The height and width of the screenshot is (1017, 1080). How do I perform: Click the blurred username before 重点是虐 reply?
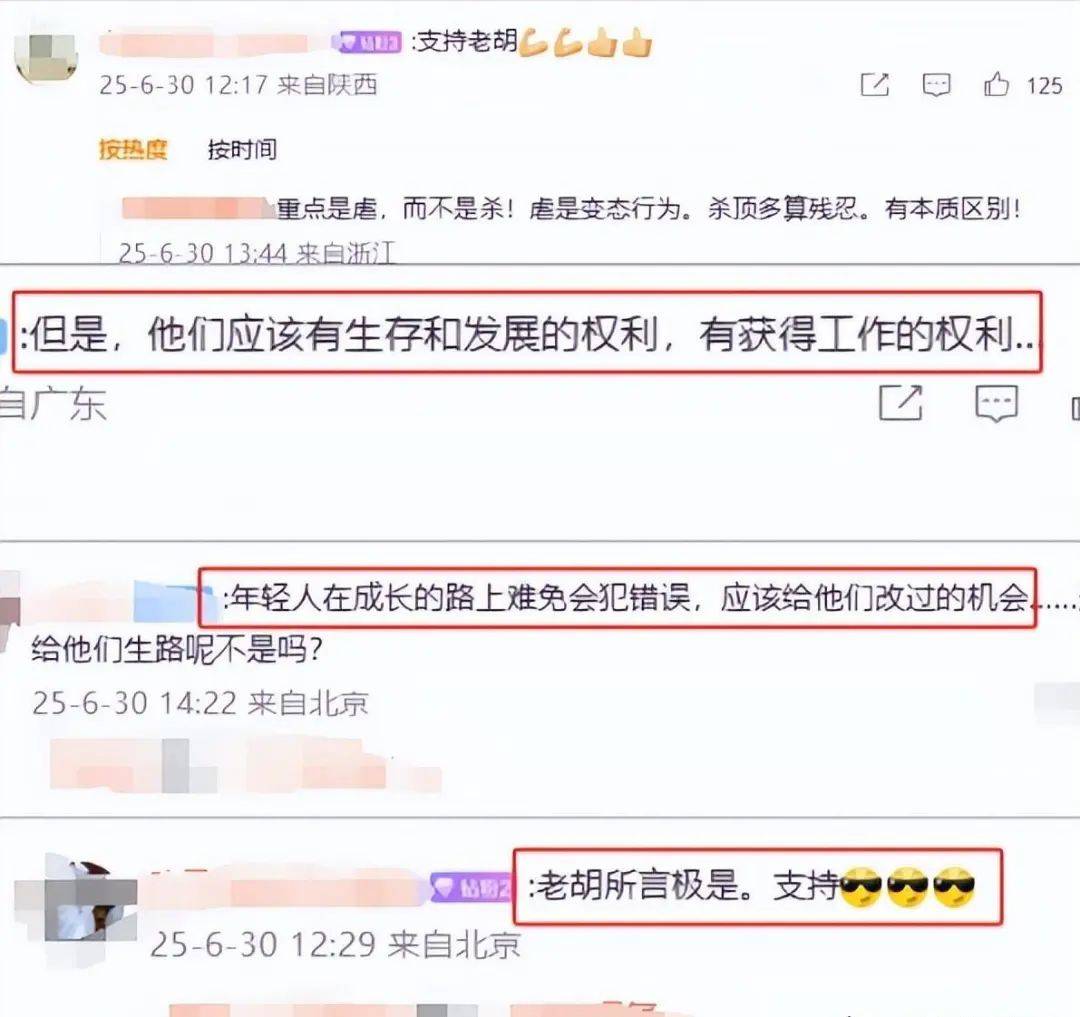[198, 208]
